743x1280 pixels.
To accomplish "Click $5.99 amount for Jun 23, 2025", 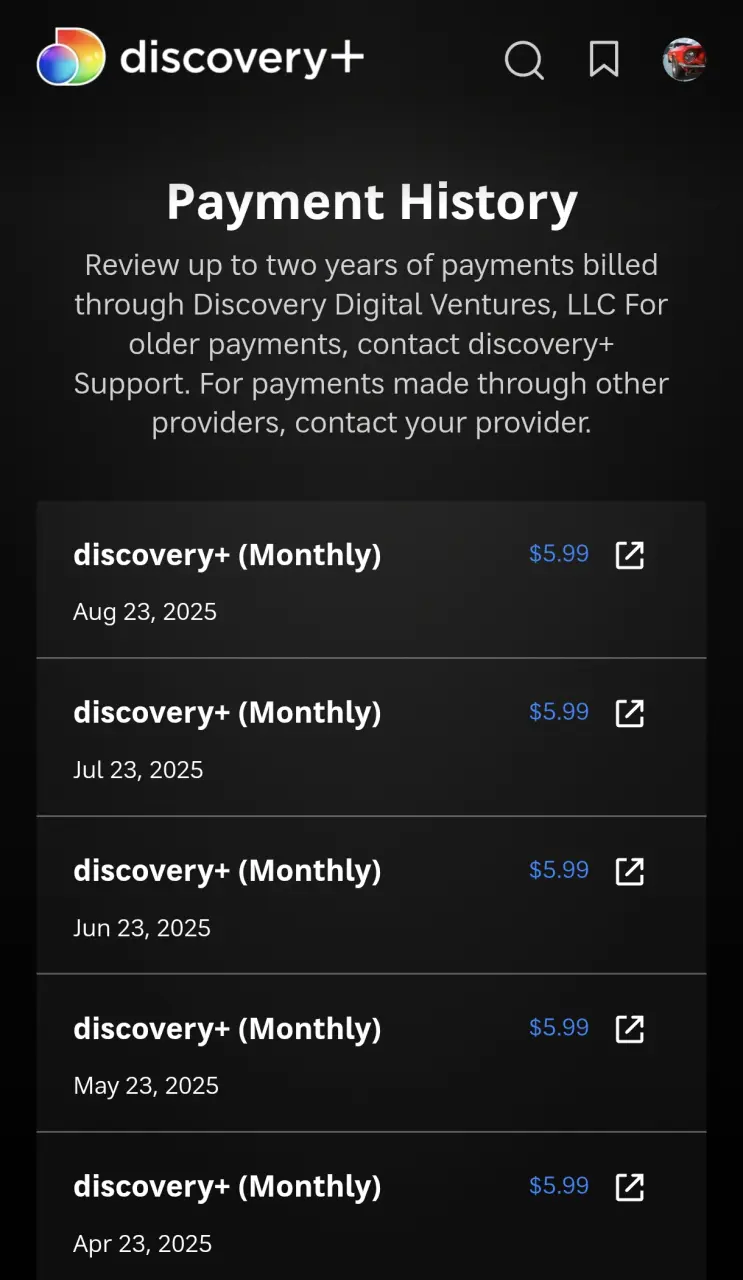I will [x=559, y=870].
